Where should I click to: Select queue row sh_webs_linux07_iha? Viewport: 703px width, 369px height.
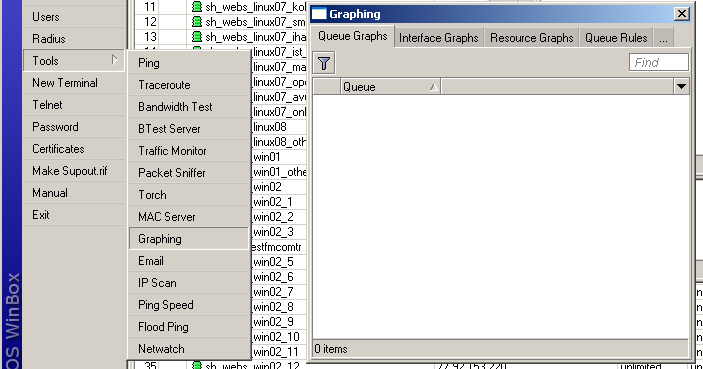pos(256,37)
